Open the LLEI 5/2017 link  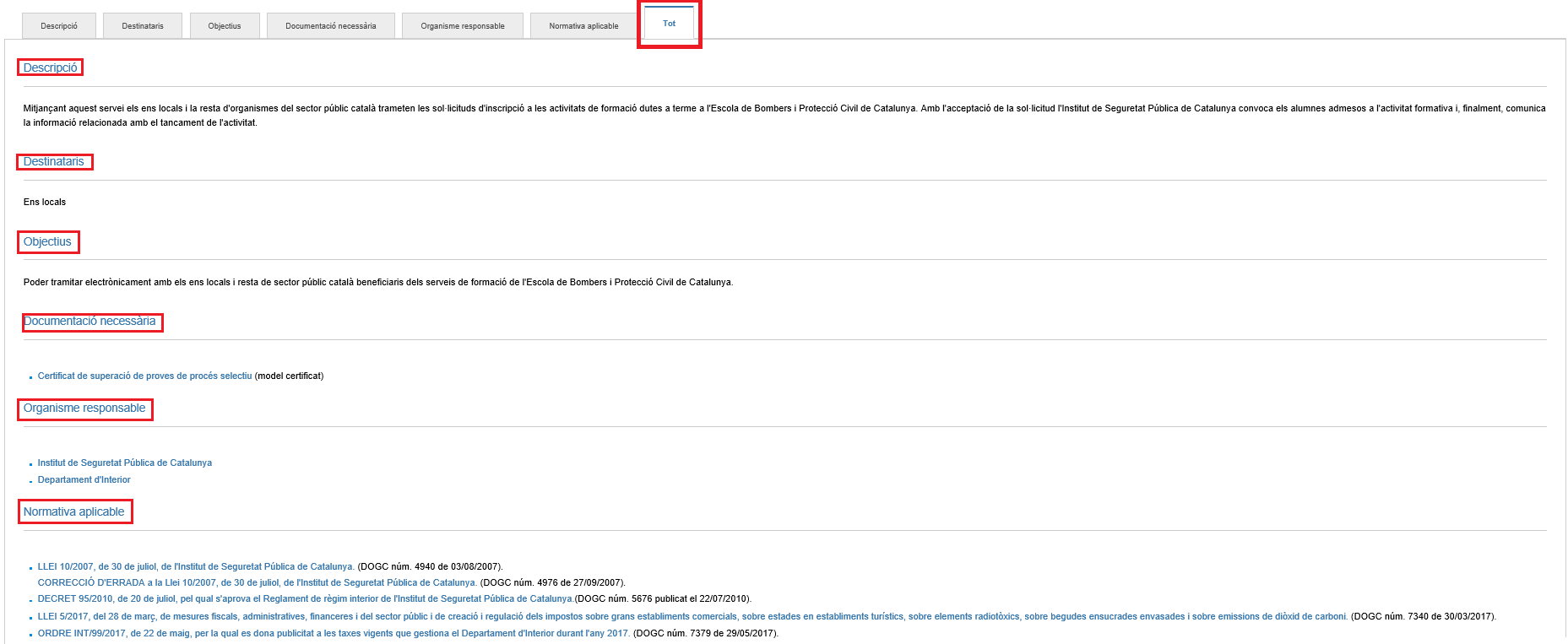pos(692,617)
